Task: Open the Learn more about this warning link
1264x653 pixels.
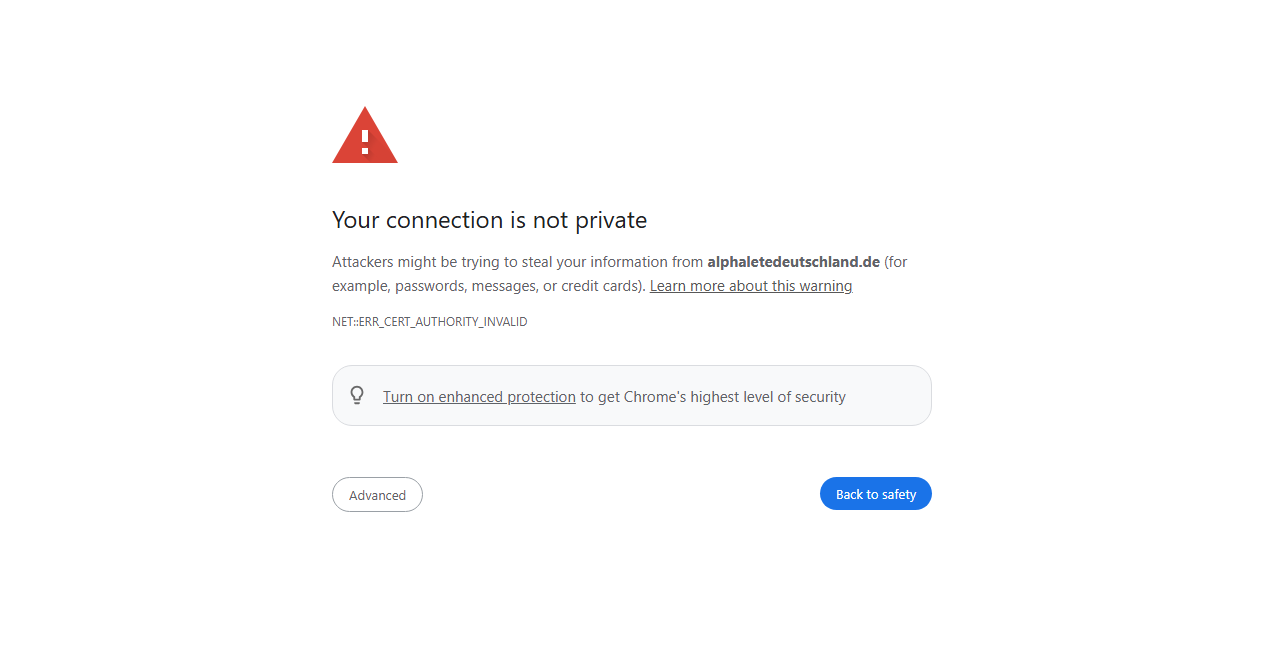Action: point(751,285)
